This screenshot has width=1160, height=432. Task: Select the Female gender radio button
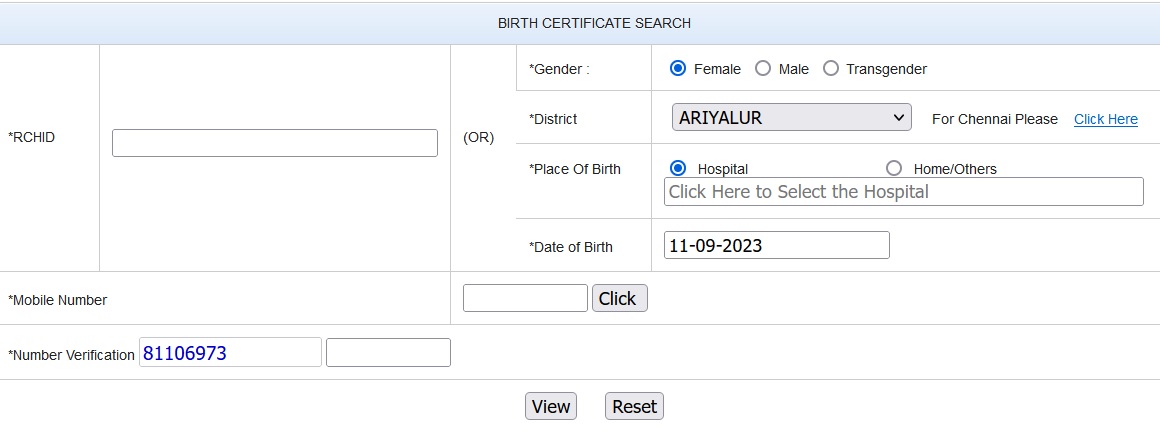click(678, 69)
